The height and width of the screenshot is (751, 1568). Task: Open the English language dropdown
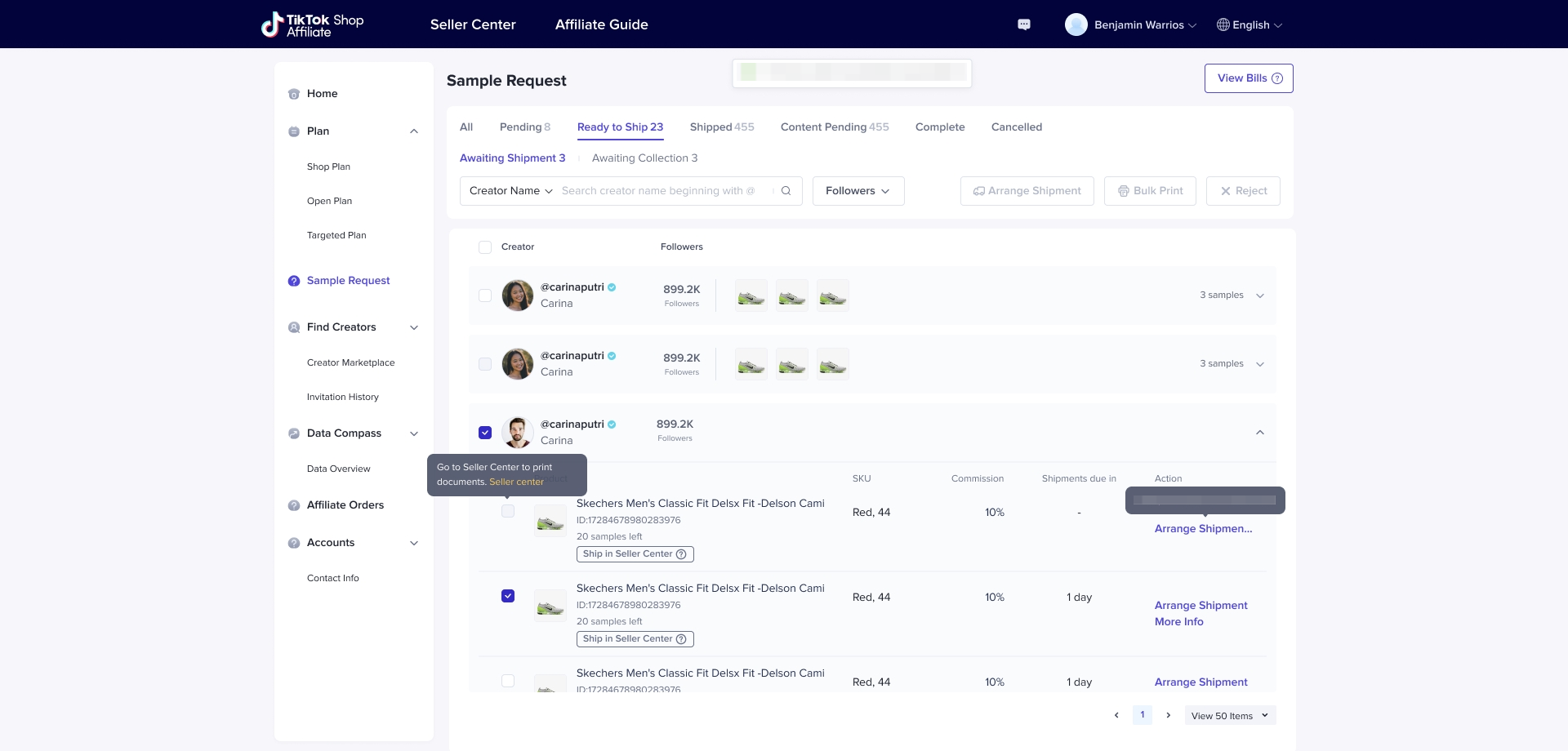point(1250,25)
